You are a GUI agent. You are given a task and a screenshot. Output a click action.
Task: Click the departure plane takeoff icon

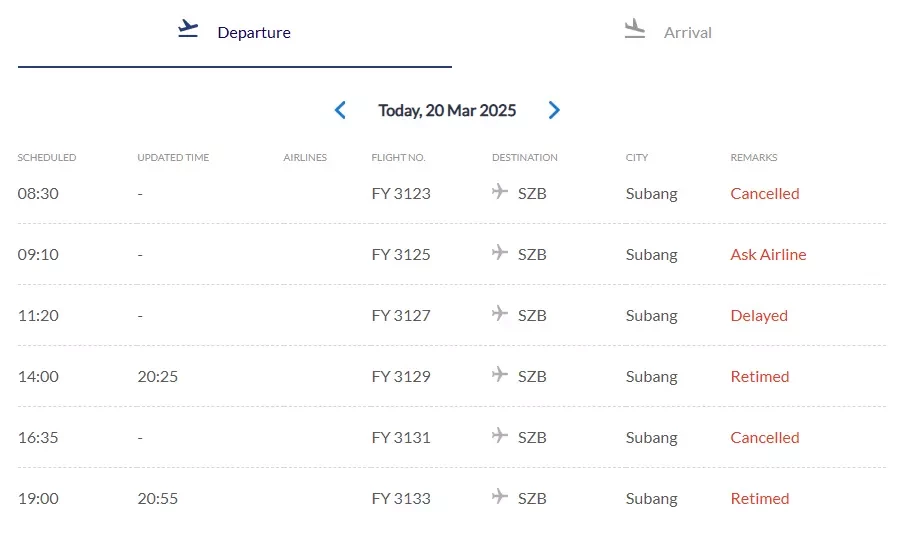point(188,29)
